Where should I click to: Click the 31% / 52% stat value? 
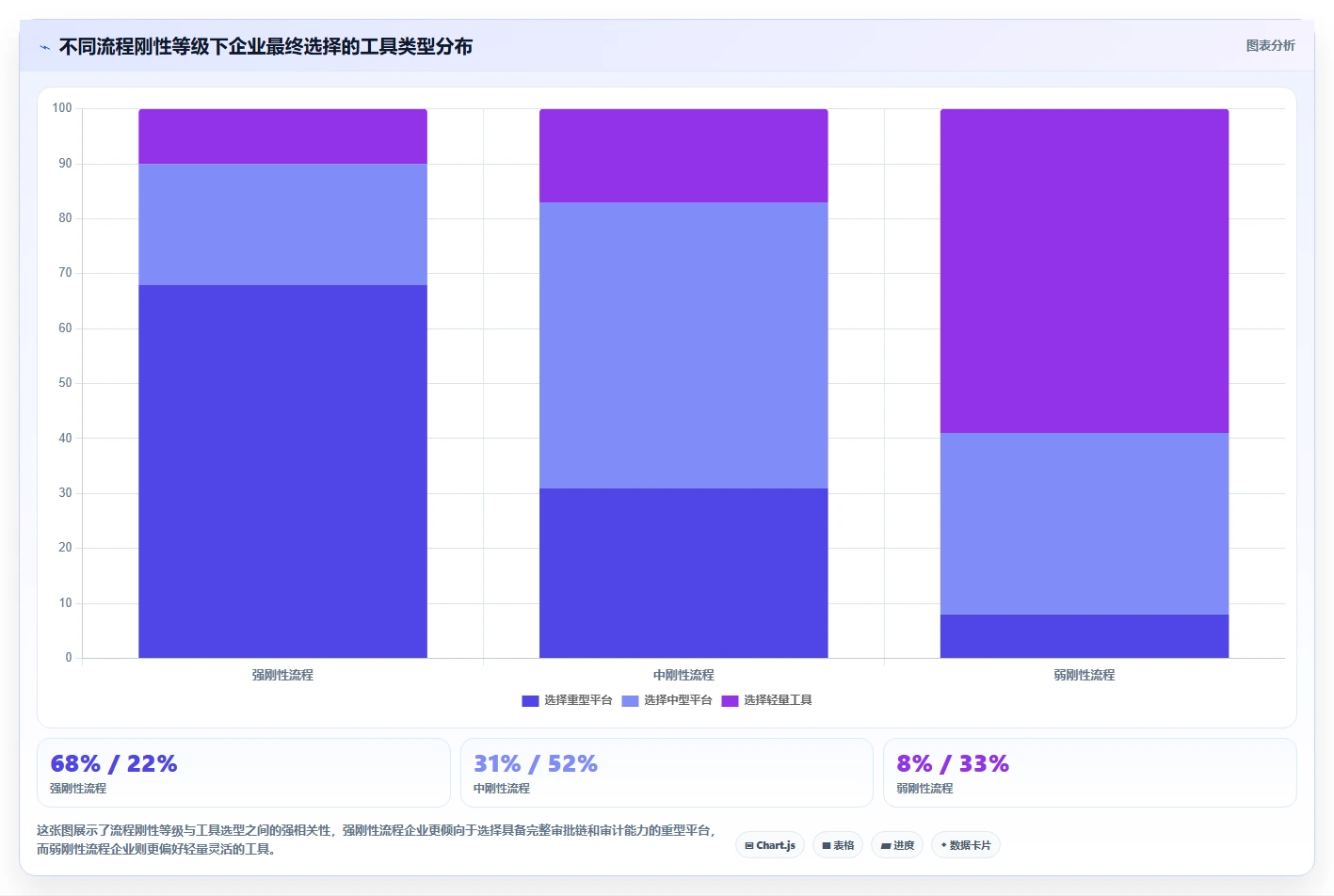point(536,763)
